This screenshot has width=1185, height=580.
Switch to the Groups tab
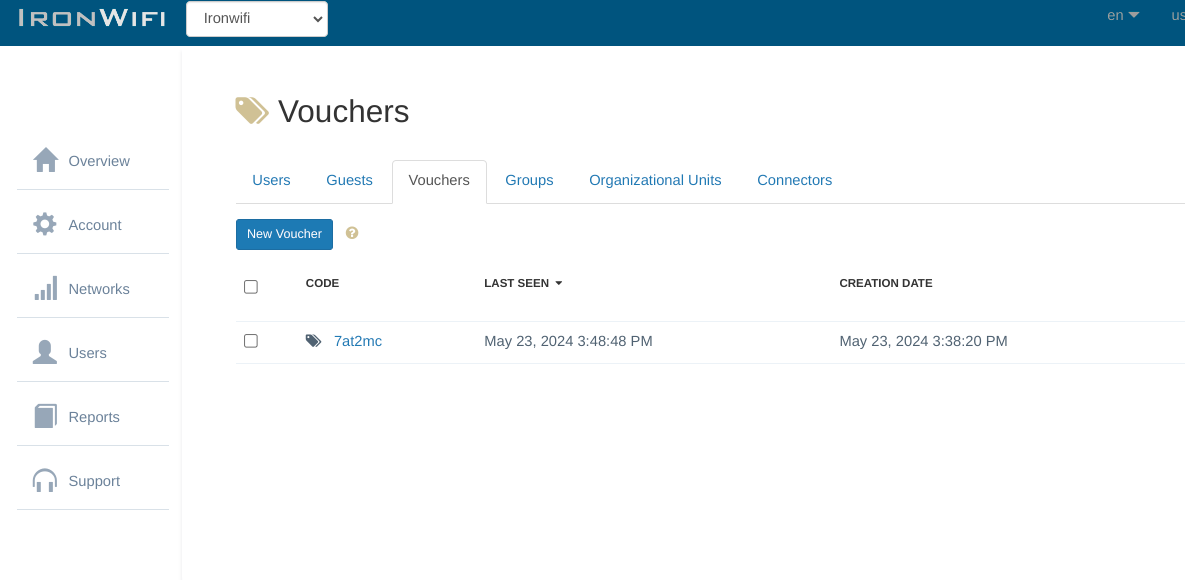(529, 180)
